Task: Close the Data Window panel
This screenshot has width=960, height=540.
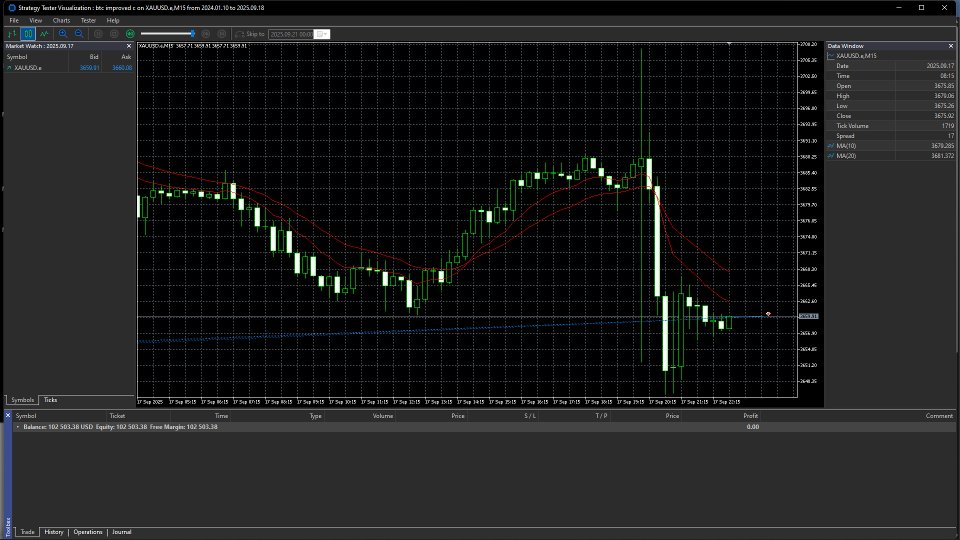Action: (951, 46)
